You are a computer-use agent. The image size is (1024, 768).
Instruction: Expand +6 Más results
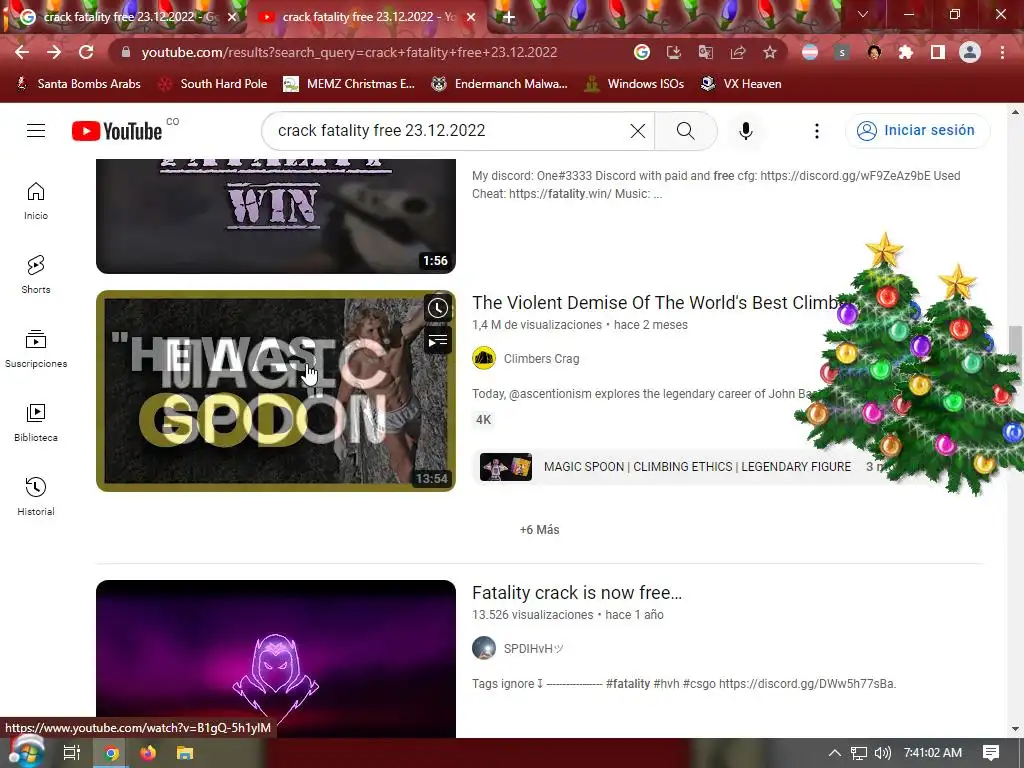coord(539,530)
